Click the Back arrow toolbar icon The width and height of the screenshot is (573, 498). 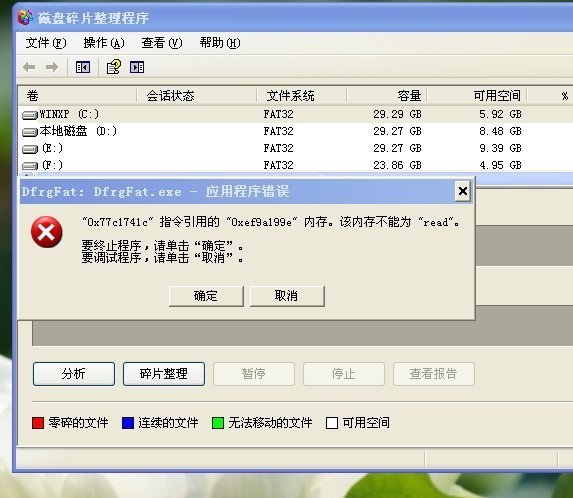pos(29,67)
